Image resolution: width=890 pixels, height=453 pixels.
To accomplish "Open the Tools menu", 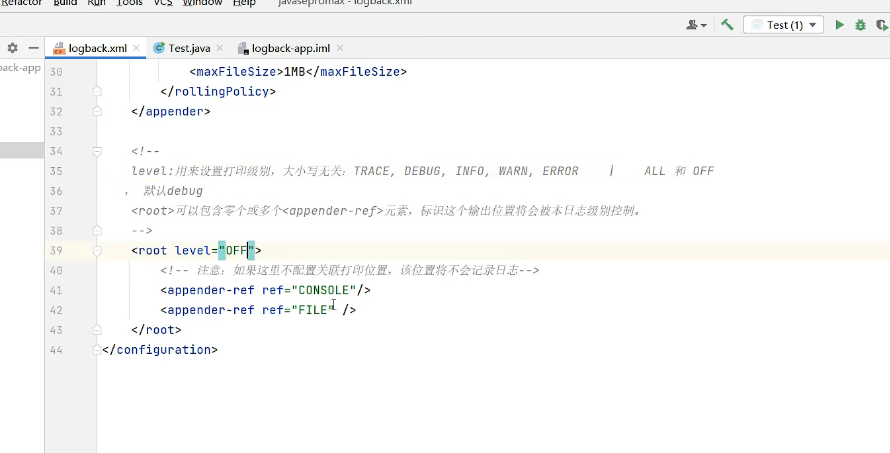I will 129,3.
